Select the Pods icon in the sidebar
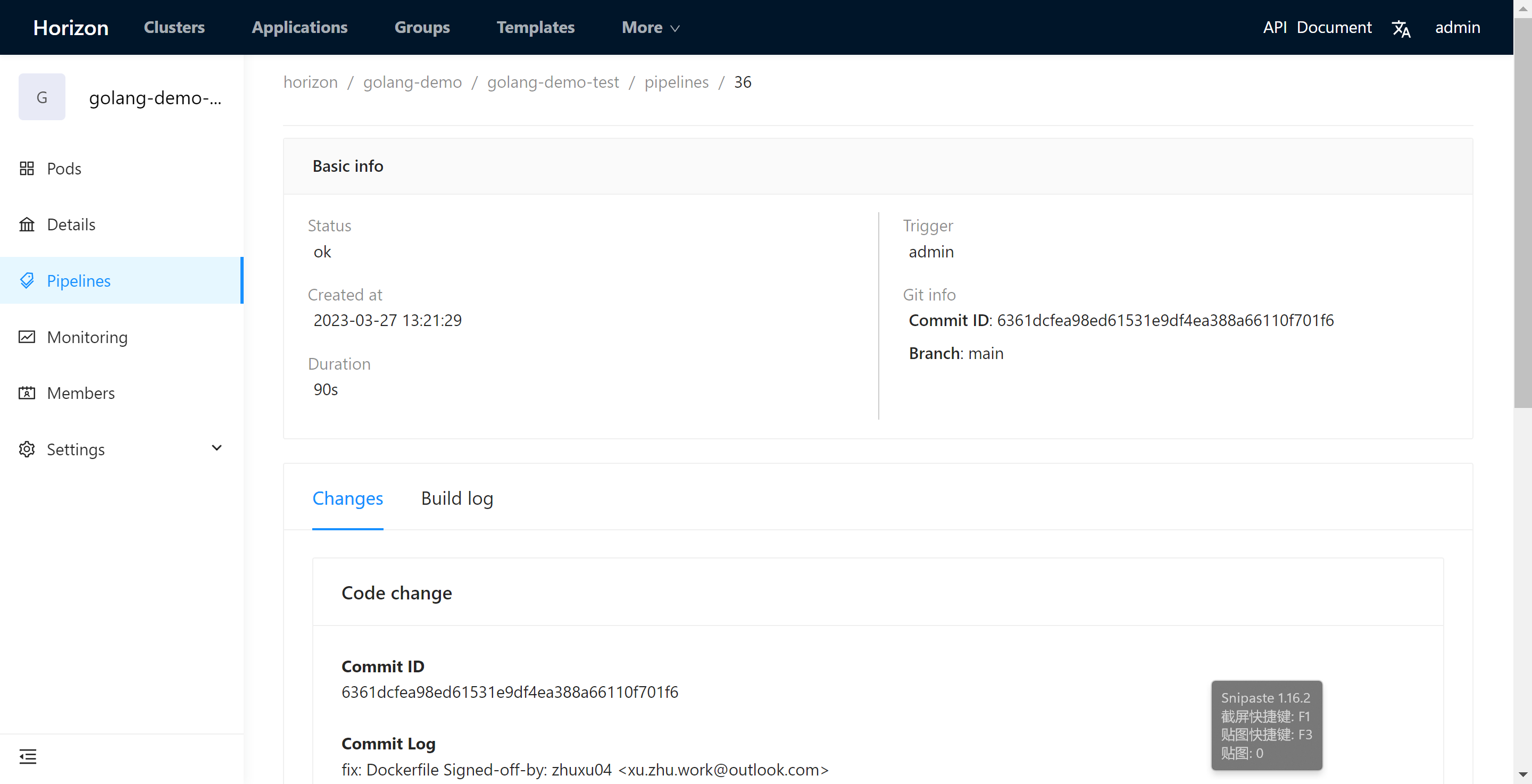Screen dimensions: 1532x784 (27, 168)
